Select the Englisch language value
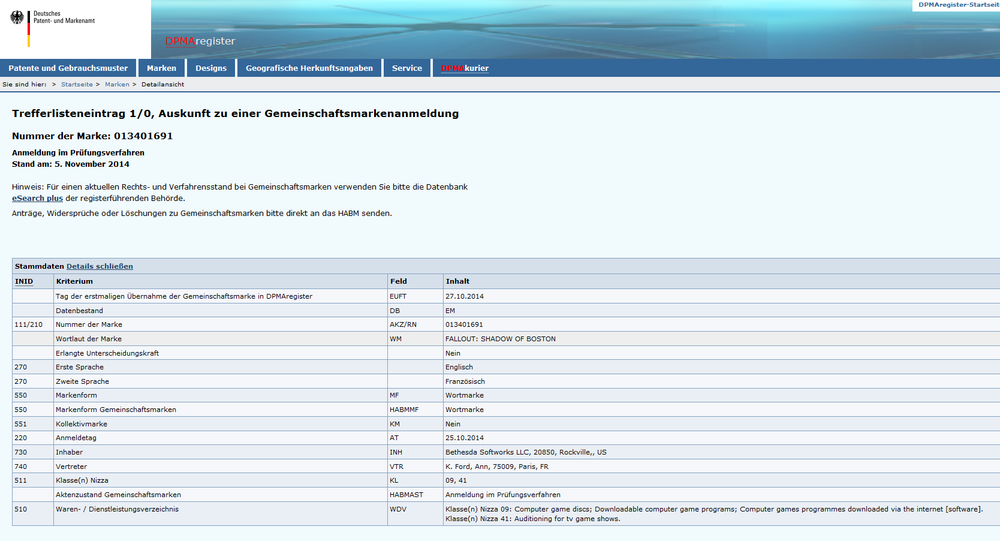 (x=459, y=367)
